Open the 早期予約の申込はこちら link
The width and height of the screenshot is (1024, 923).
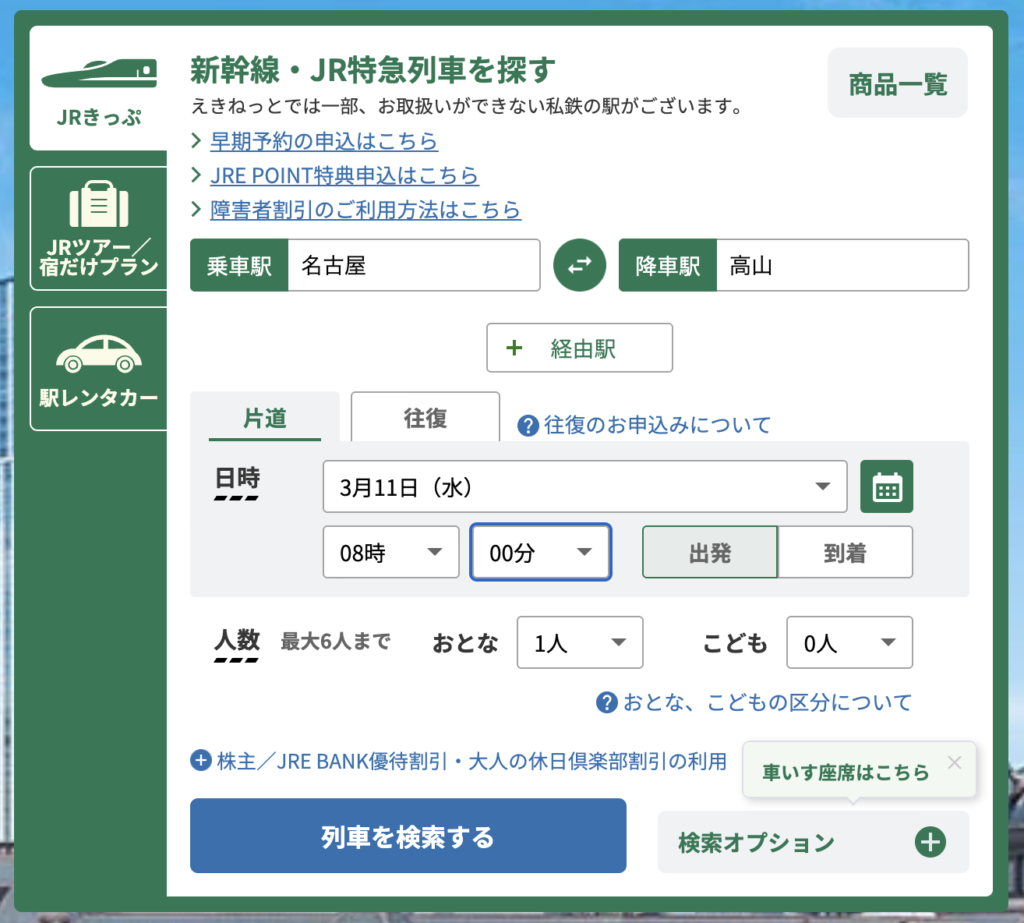(x=324, y=142)
